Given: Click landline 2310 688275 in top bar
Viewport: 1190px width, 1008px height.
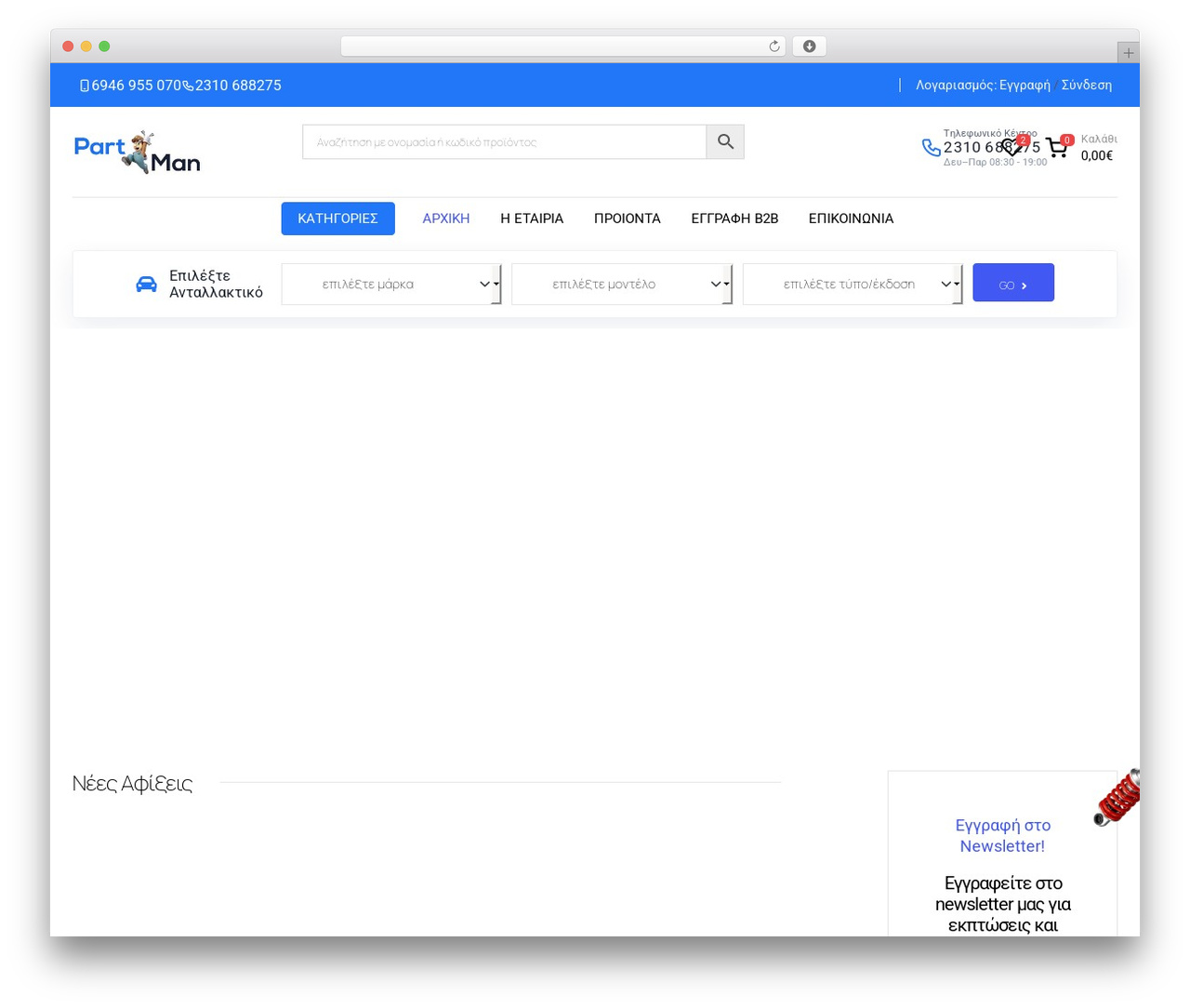Looking at the screenshot, I should (238, 86).
